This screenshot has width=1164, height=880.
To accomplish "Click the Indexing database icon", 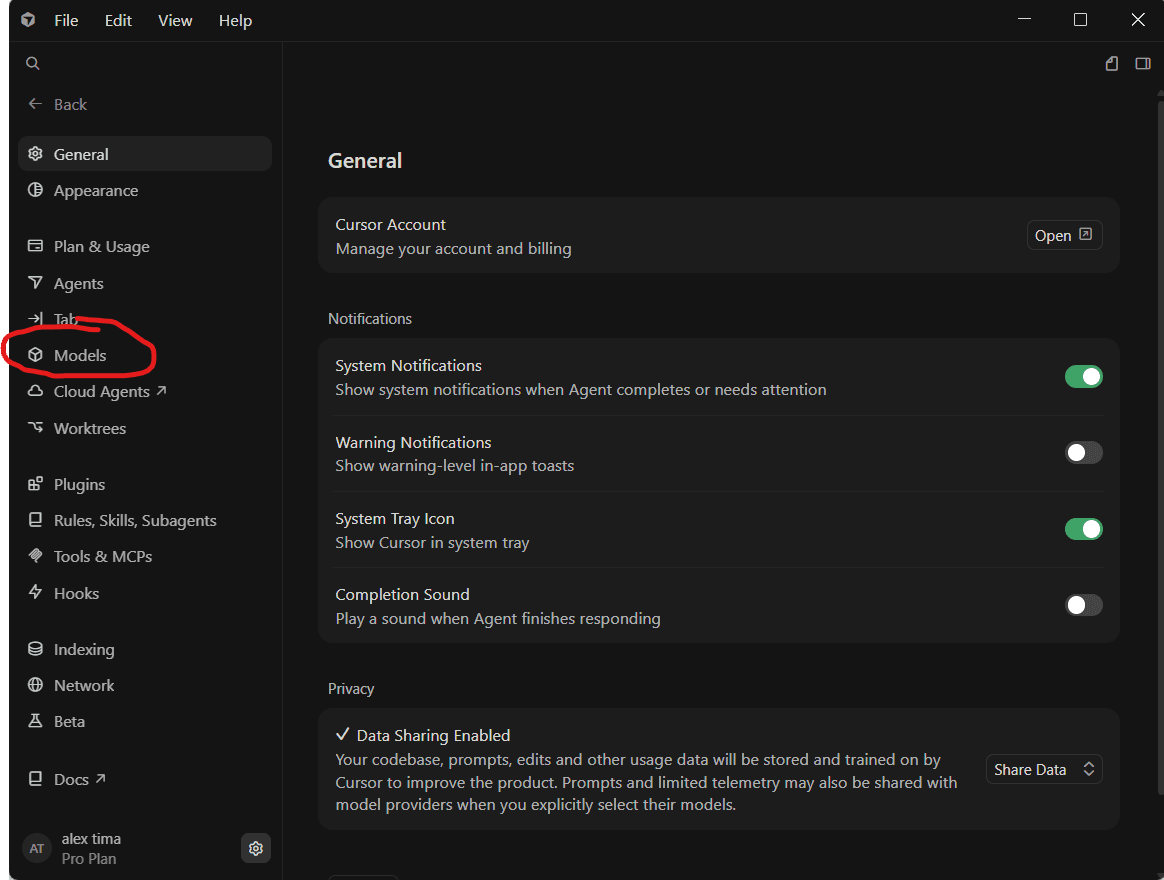I will [35, 648].
